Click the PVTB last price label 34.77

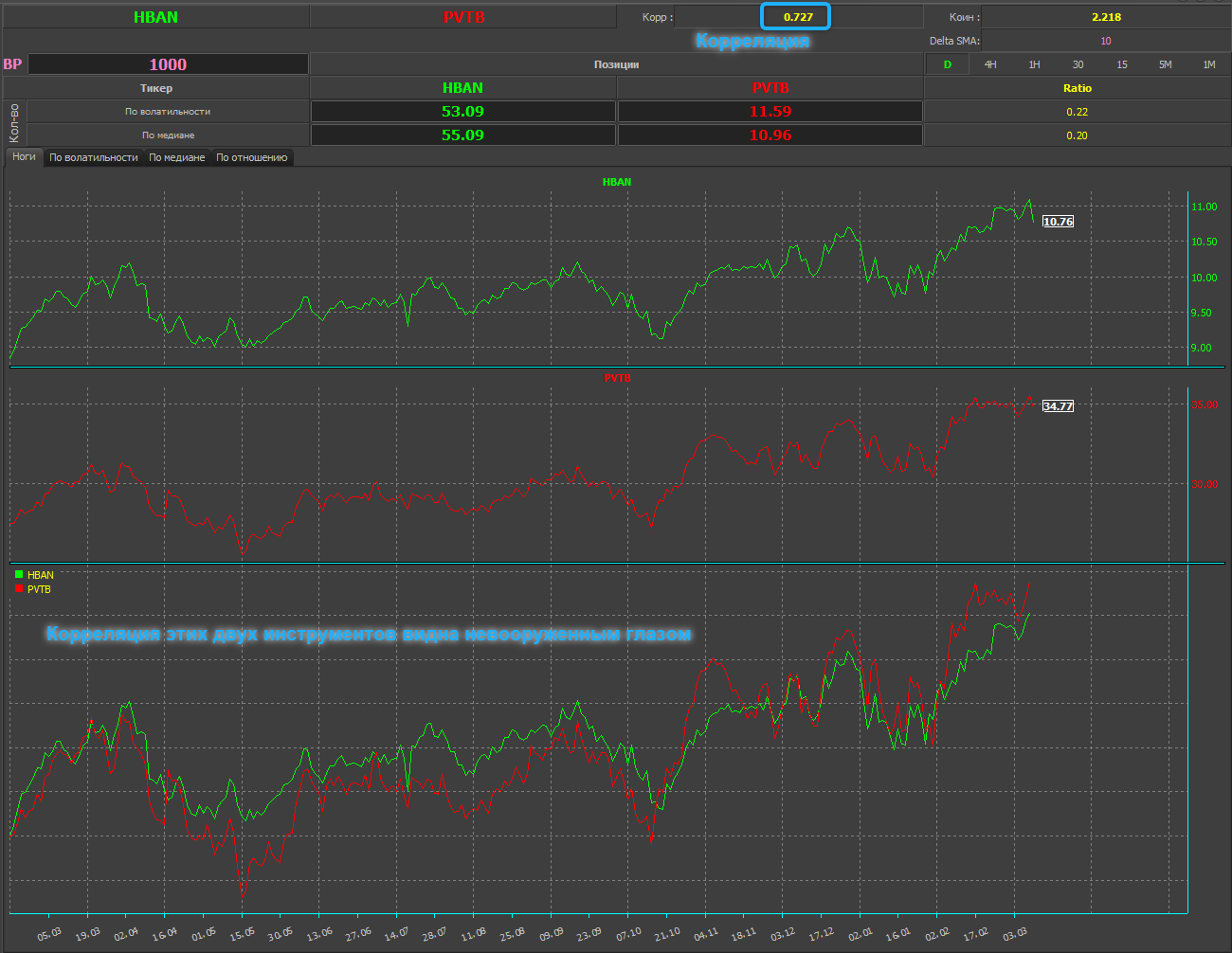[x=1058, y=406]
